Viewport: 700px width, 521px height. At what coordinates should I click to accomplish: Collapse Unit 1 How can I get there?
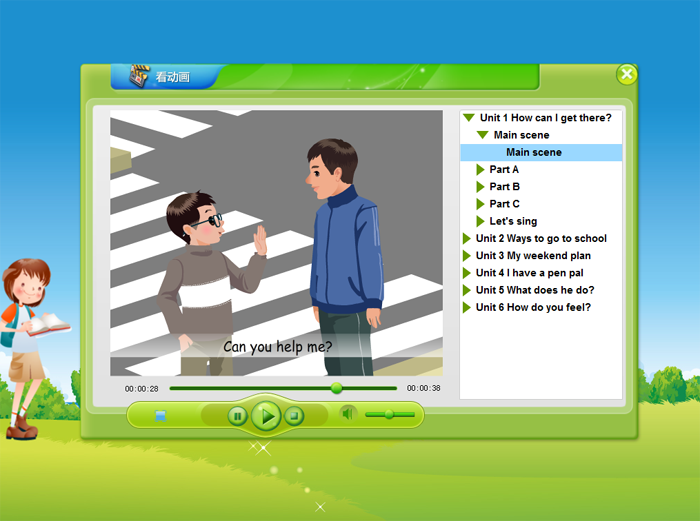tap(468, 118)
